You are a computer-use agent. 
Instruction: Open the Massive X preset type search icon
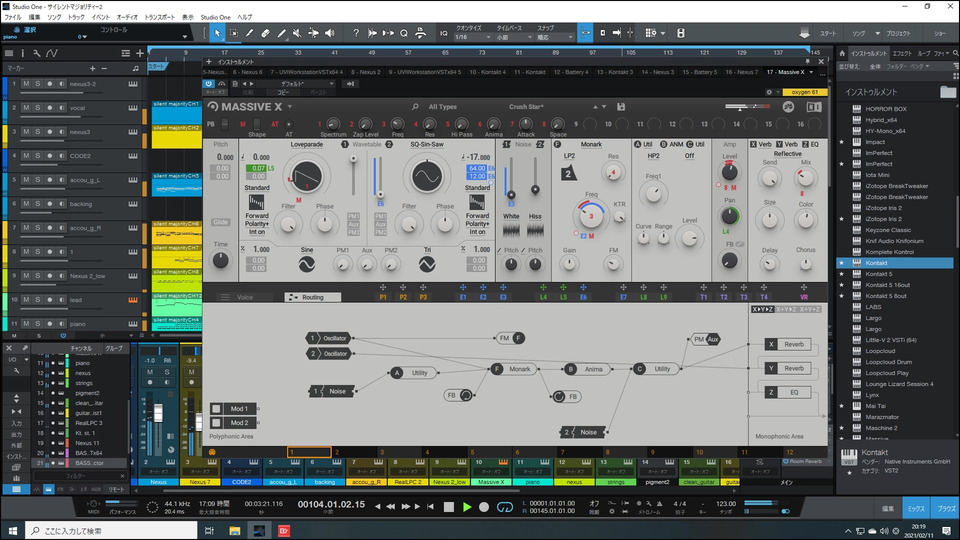(x=415, y=107)
